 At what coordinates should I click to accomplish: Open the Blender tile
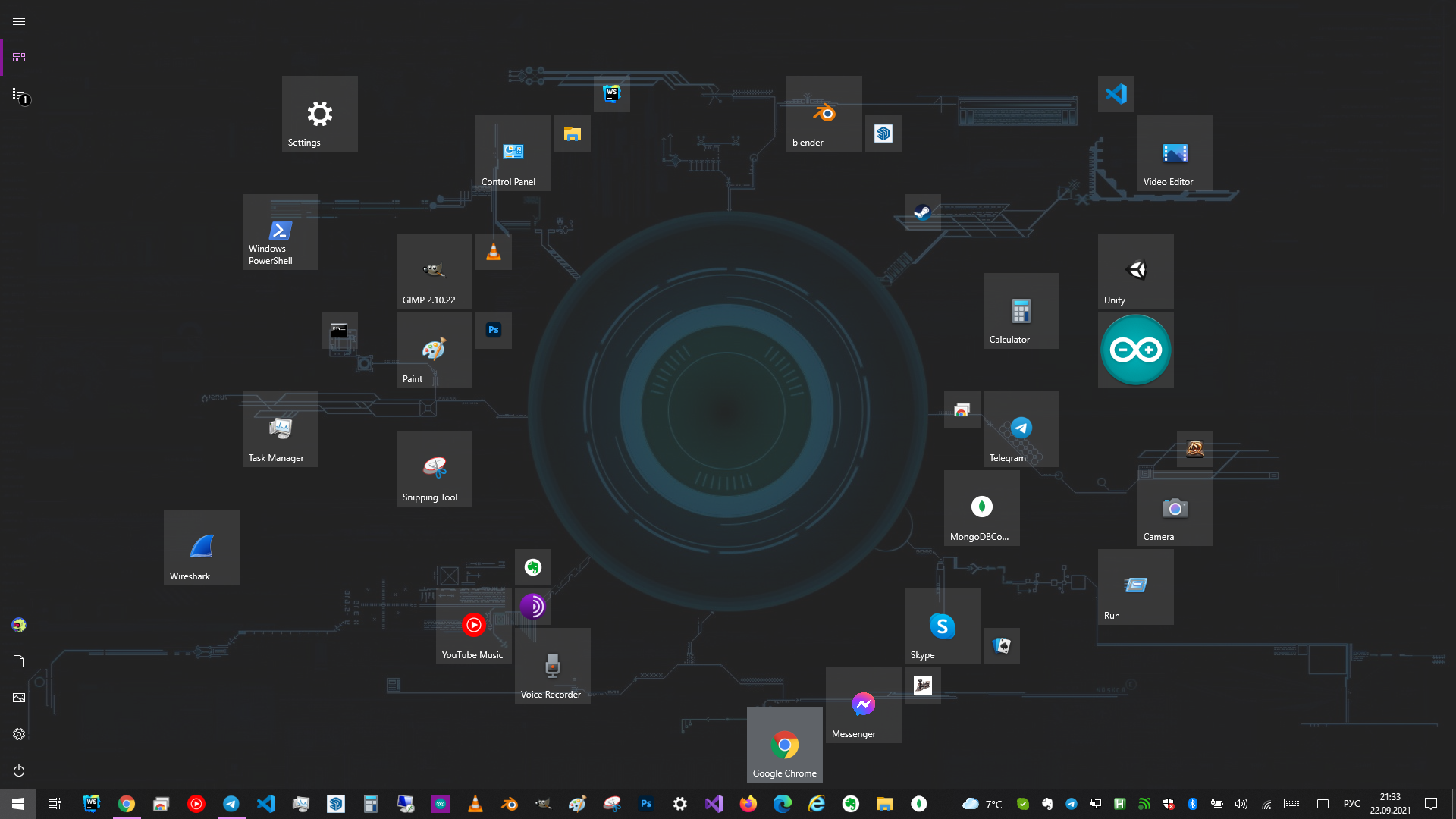[824, 114]
